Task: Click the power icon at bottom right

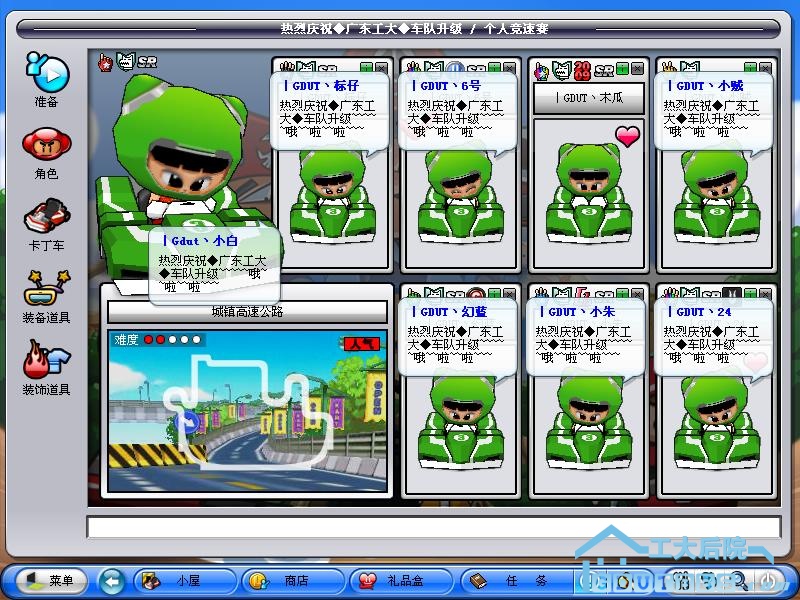Action: 767,580
